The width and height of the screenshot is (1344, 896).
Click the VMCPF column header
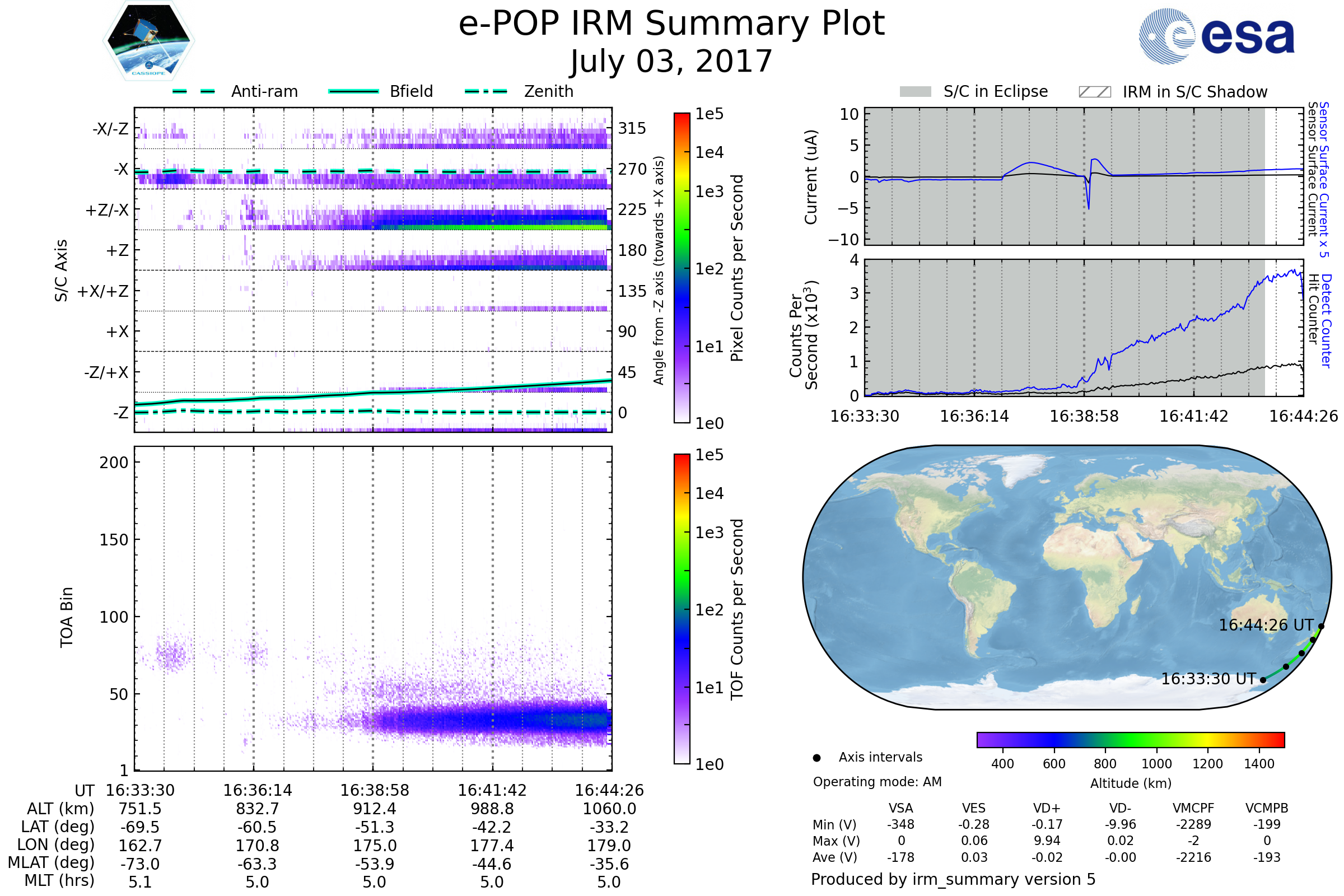pyautogui.click(x=1193, y=808)
